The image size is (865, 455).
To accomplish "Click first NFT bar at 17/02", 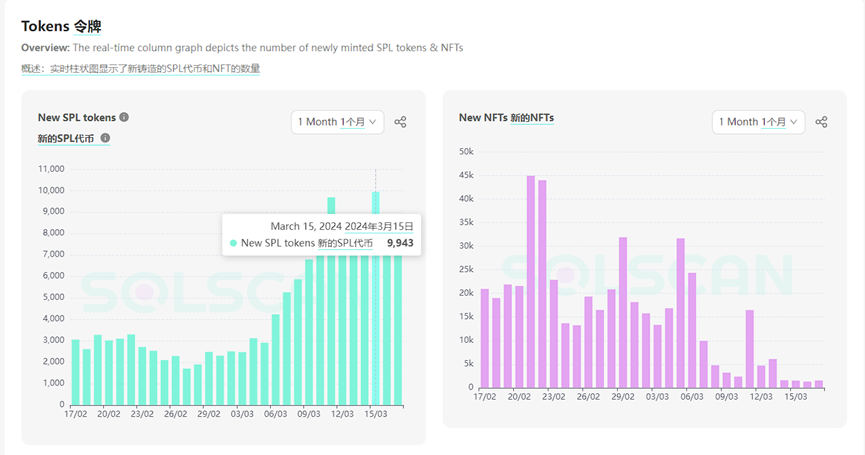I will [485, 338].
